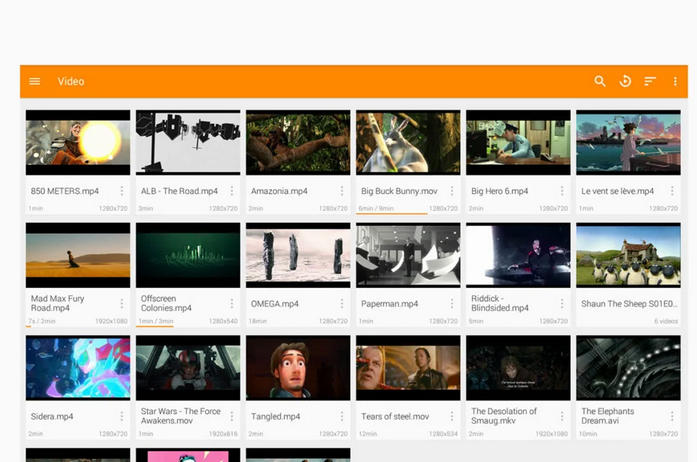Image resolution: width=697 pixels, height=462 pixels.
Task: Select the '12min' duration label
Action: point(368,434)
